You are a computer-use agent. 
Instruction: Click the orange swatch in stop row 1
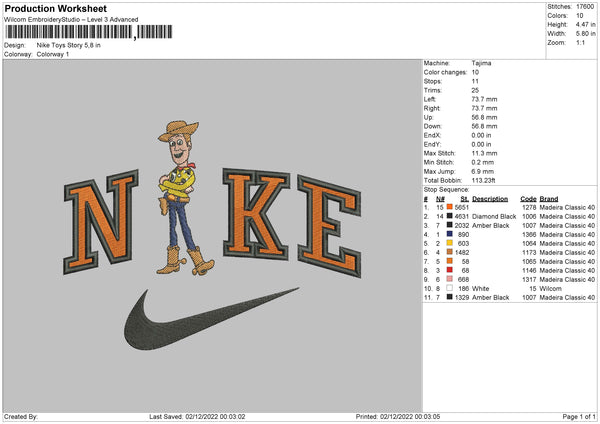(449, 207)
